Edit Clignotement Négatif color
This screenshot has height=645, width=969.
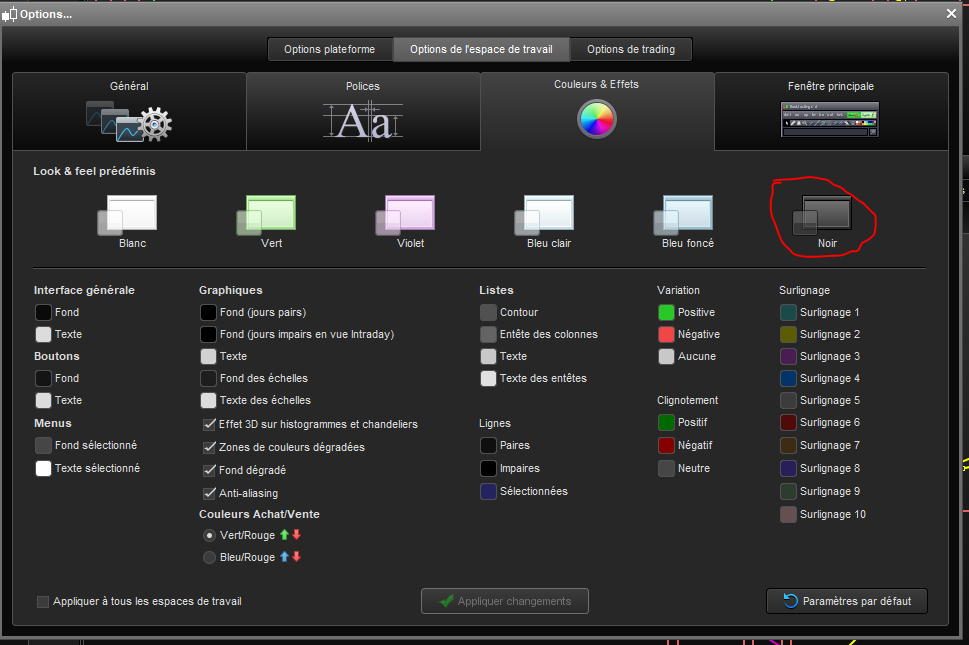pos(666,445)
